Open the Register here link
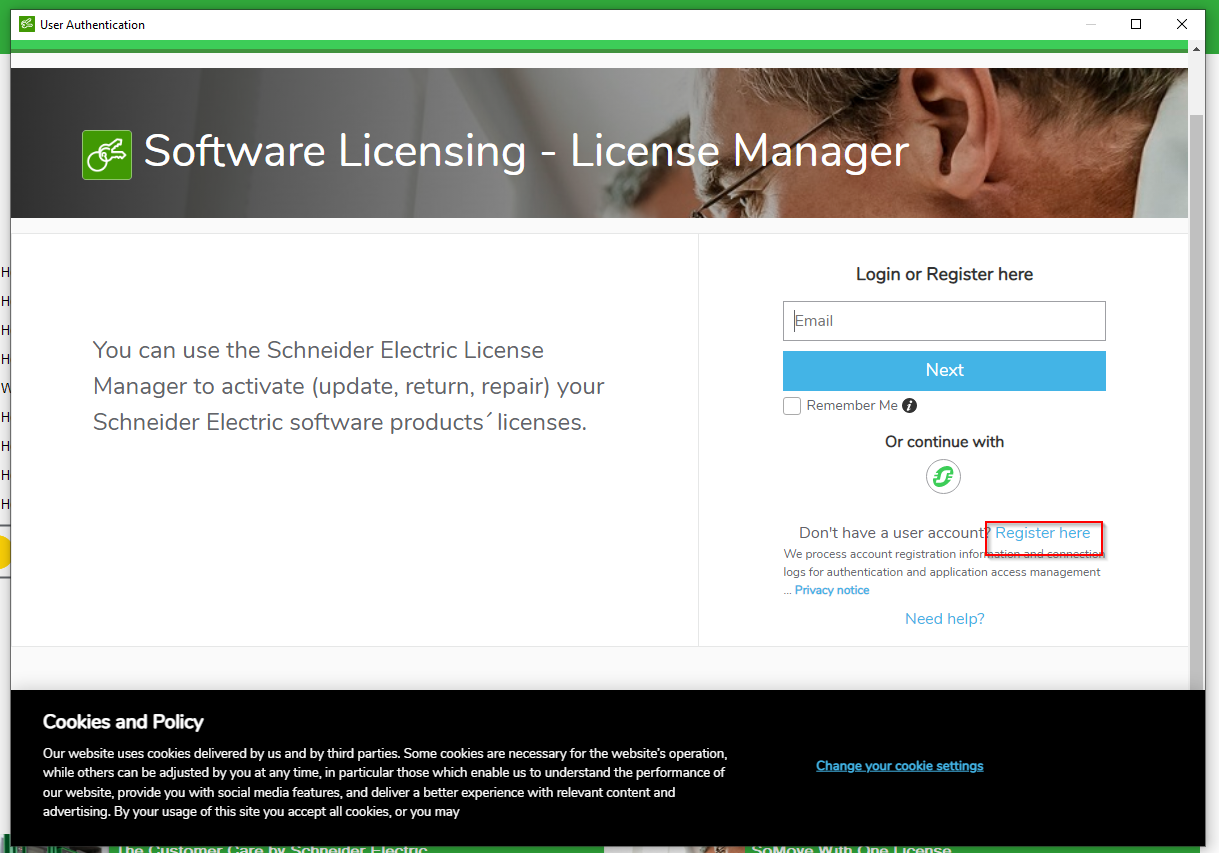This screenshot has height=853, width=1219. point(1043,533)
